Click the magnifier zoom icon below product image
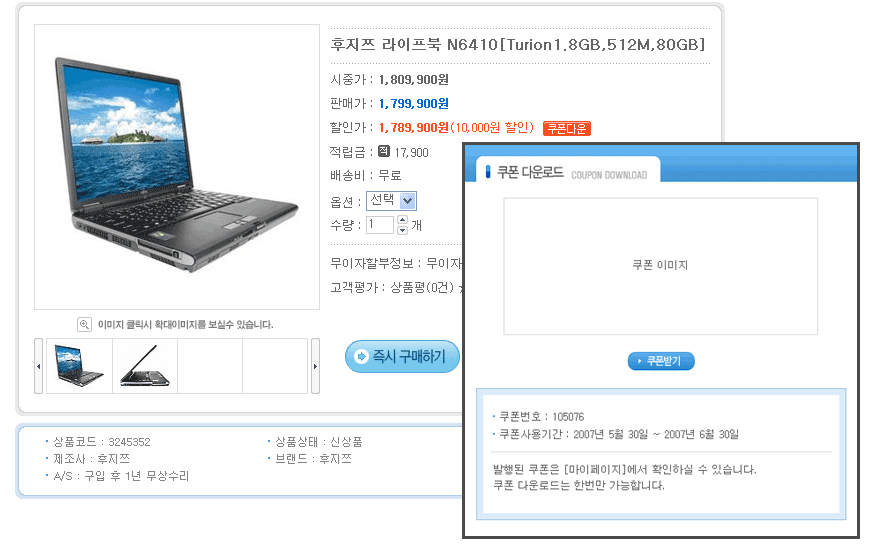The width and height of the screenshot is (885, 550). (x=84, y=325)
